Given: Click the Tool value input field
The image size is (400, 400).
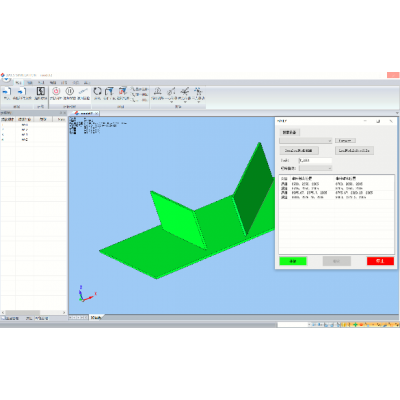Looking at the screenshot, I should [x=315, y=160].
